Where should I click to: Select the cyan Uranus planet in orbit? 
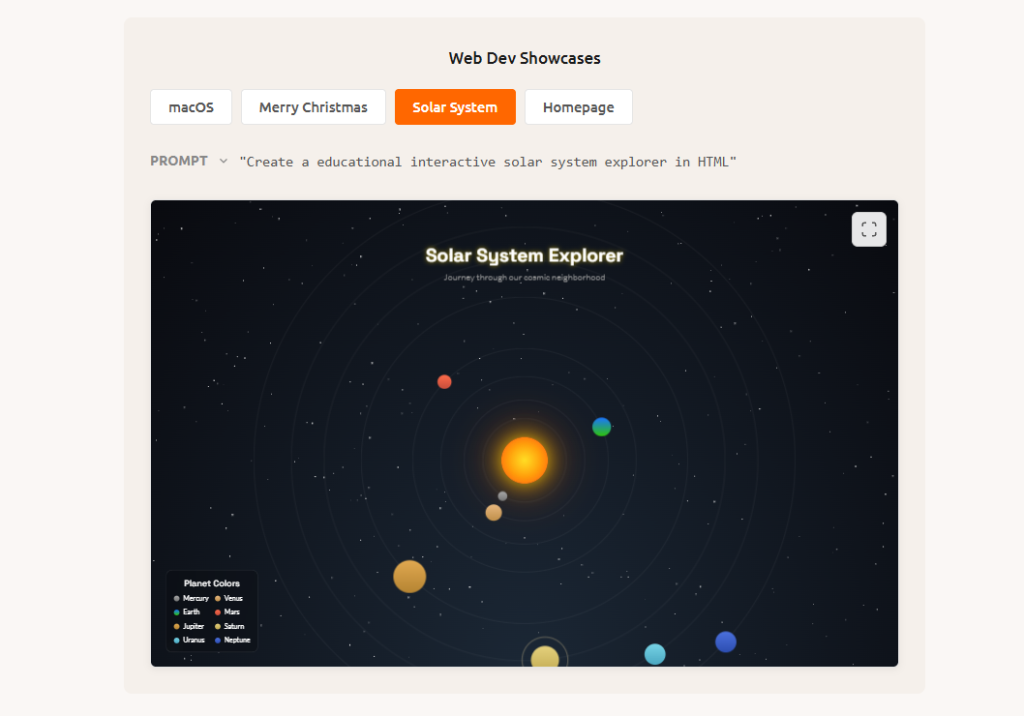pos(655,654)
